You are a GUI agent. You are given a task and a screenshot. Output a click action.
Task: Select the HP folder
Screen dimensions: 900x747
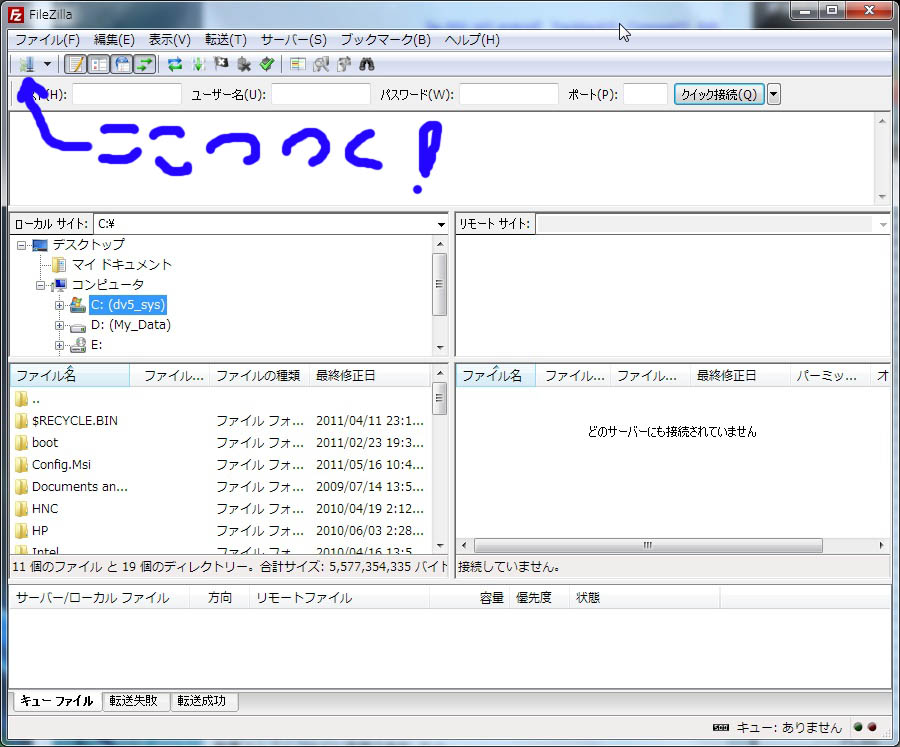point(40,531)
